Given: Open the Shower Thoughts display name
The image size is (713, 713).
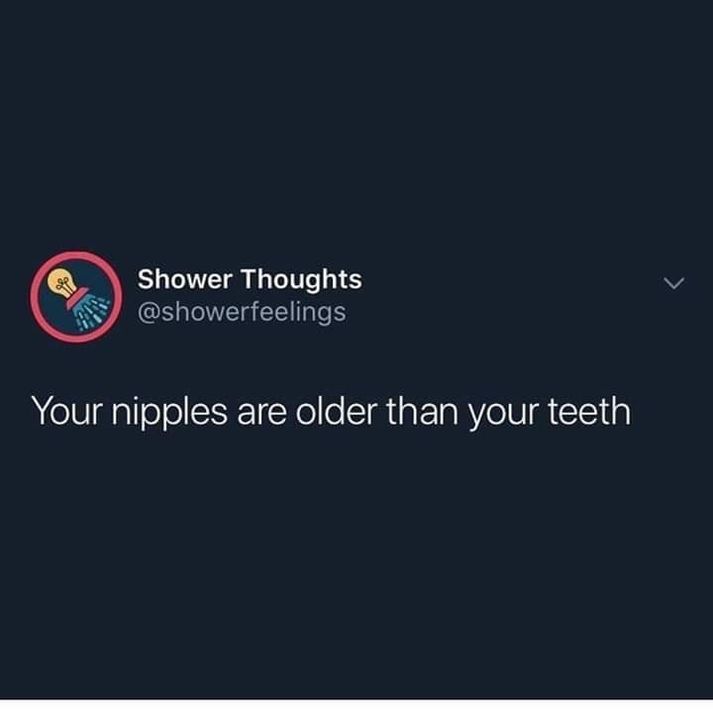Looking at the screenshot, I should (x=250, y=279).
